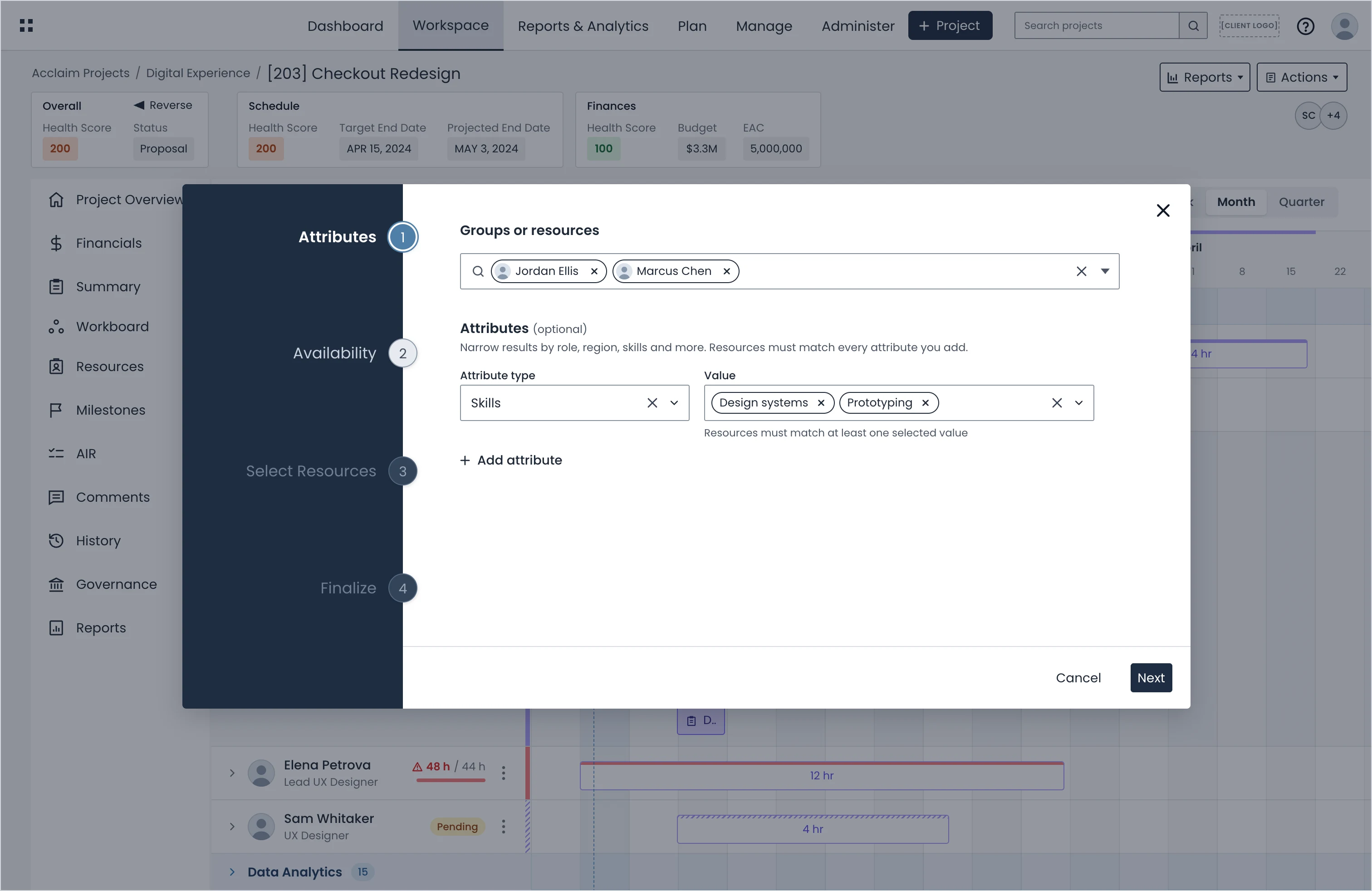The image size is (1372, 891).
Task: Expand the Value dropdown chevron
Action: pos(1078,403)
